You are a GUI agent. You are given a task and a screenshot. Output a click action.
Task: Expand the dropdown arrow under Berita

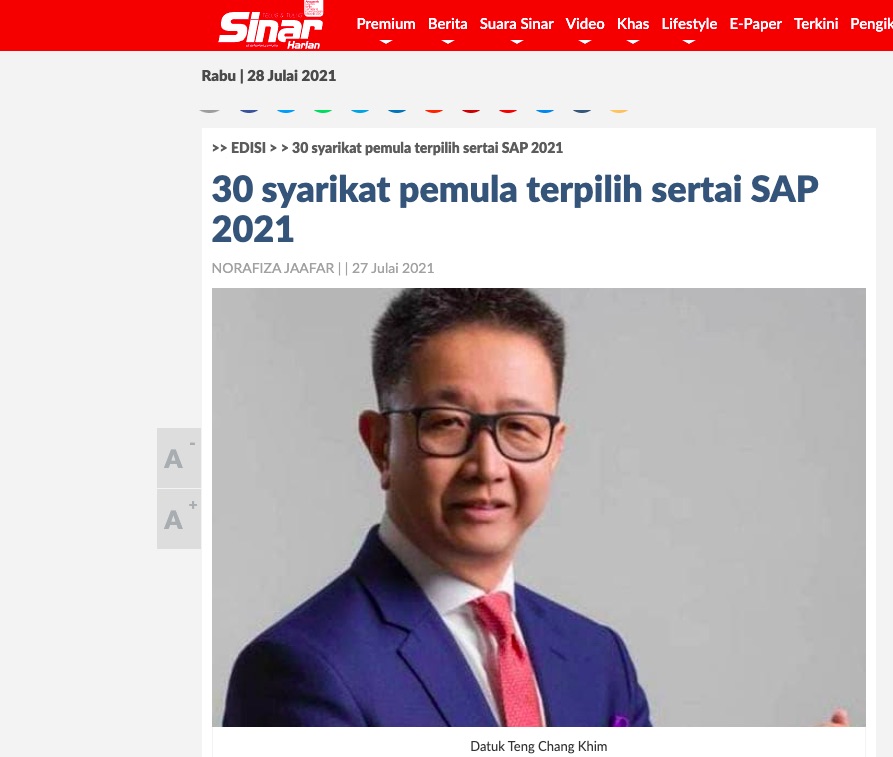click(x=448, y=42)
